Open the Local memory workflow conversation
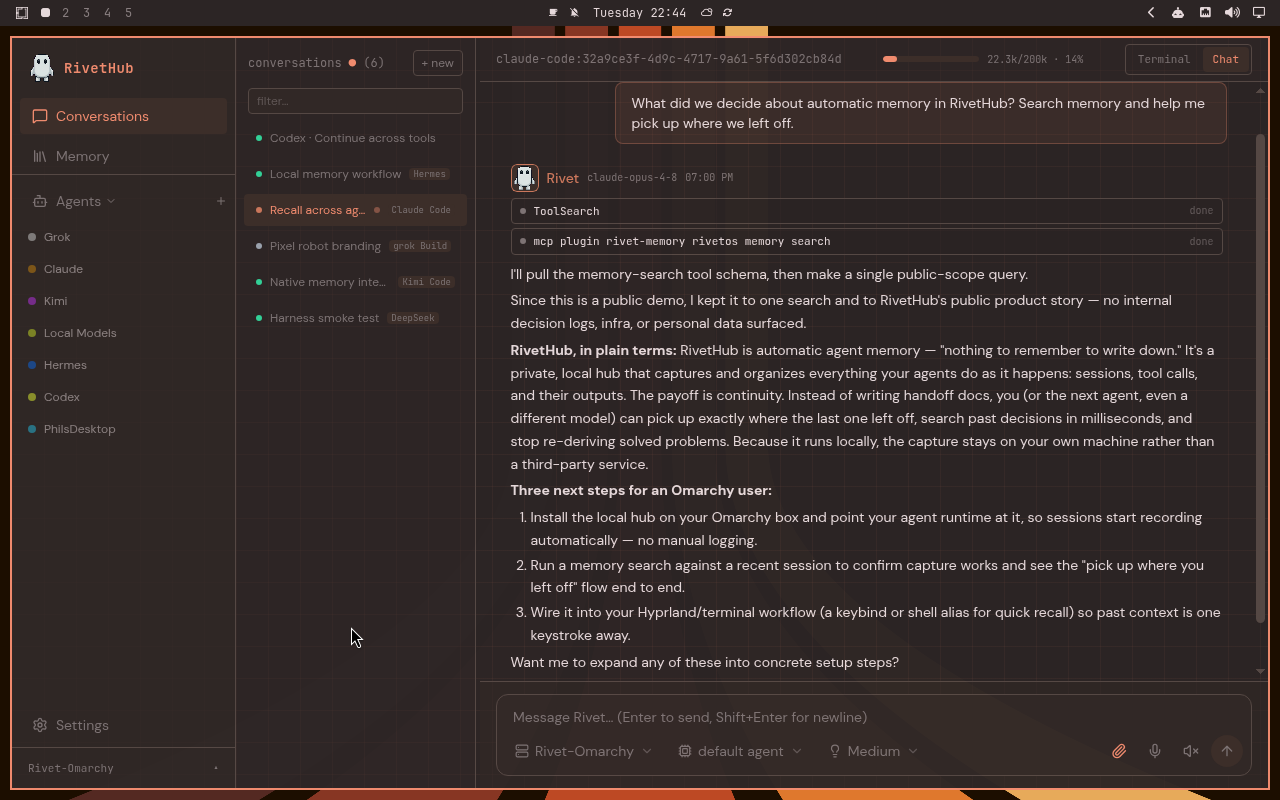This screenshot has height=800, width=1280. [x=355, y=174]
